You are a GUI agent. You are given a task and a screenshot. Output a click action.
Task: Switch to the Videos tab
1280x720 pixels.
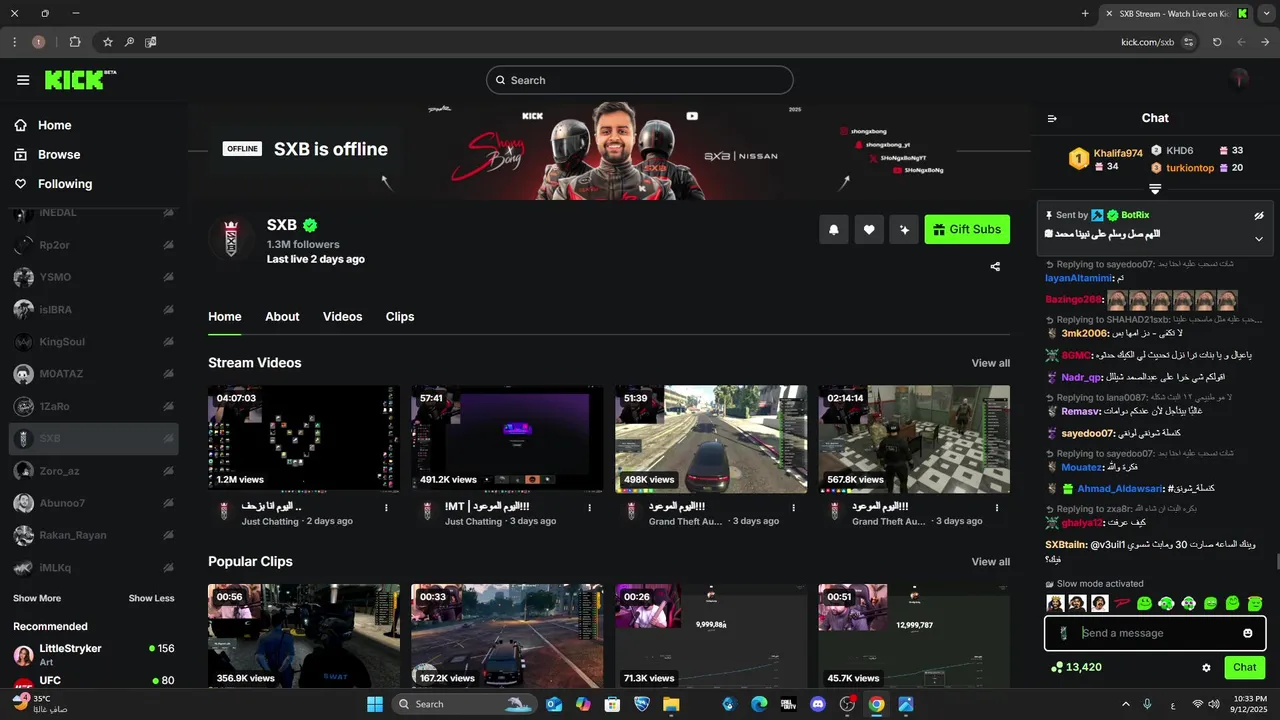(x=342, y=316)
